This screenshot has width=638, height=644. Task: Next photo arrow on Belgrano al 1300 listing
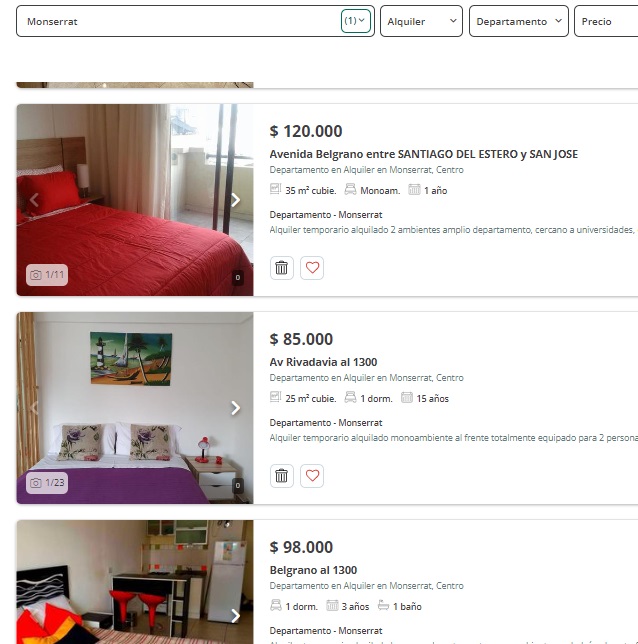[235, 616]
